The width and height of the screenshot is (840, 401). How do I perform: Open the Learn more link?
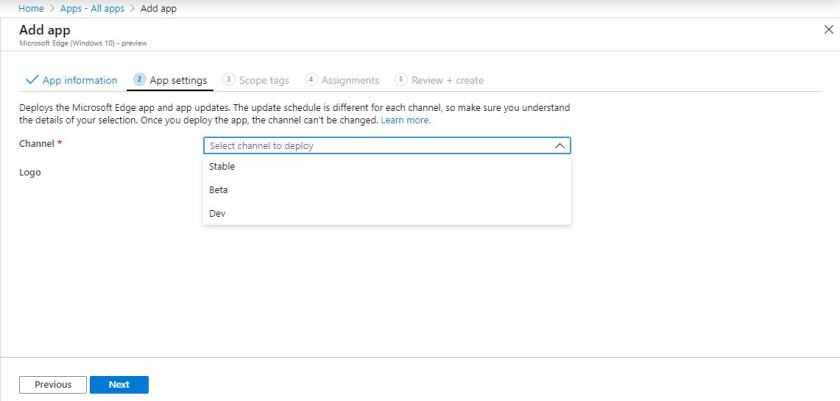405,120
